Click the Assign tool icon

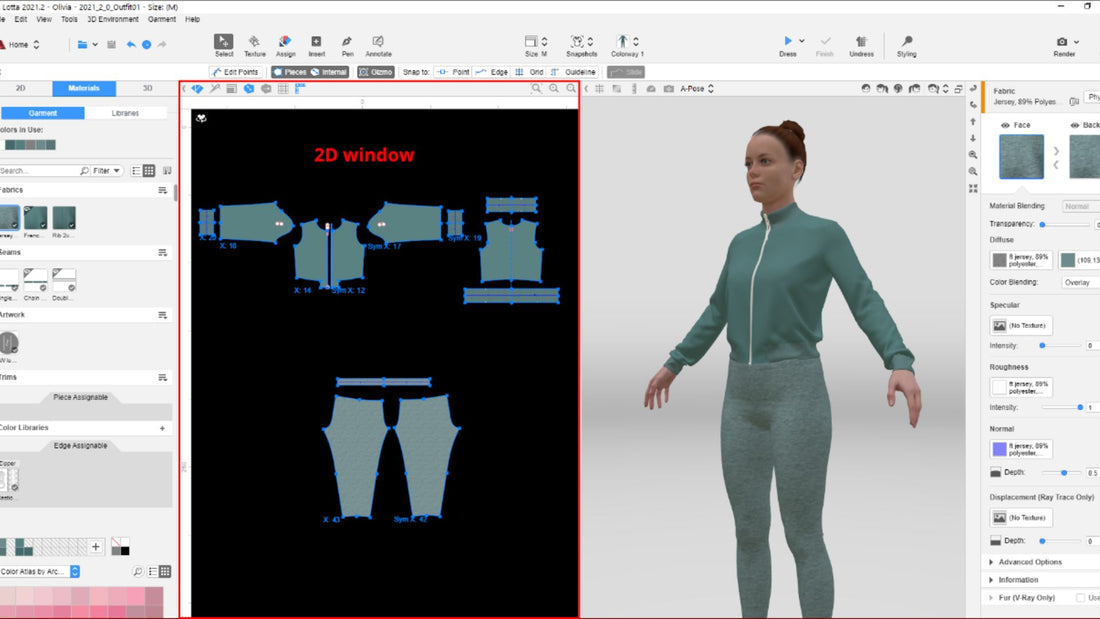coord(285,42)
